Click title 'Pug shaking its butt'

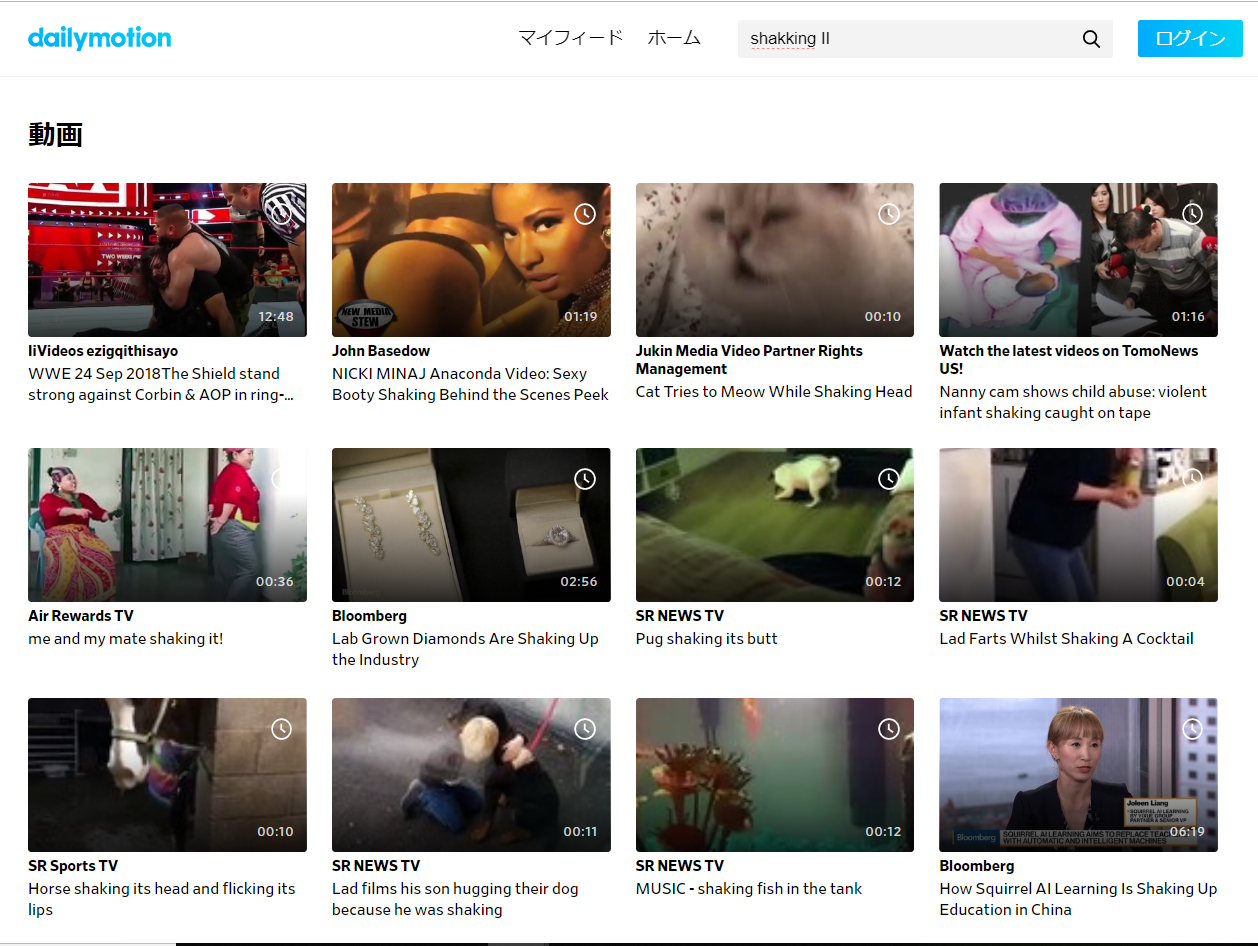[x=707, y=639]
